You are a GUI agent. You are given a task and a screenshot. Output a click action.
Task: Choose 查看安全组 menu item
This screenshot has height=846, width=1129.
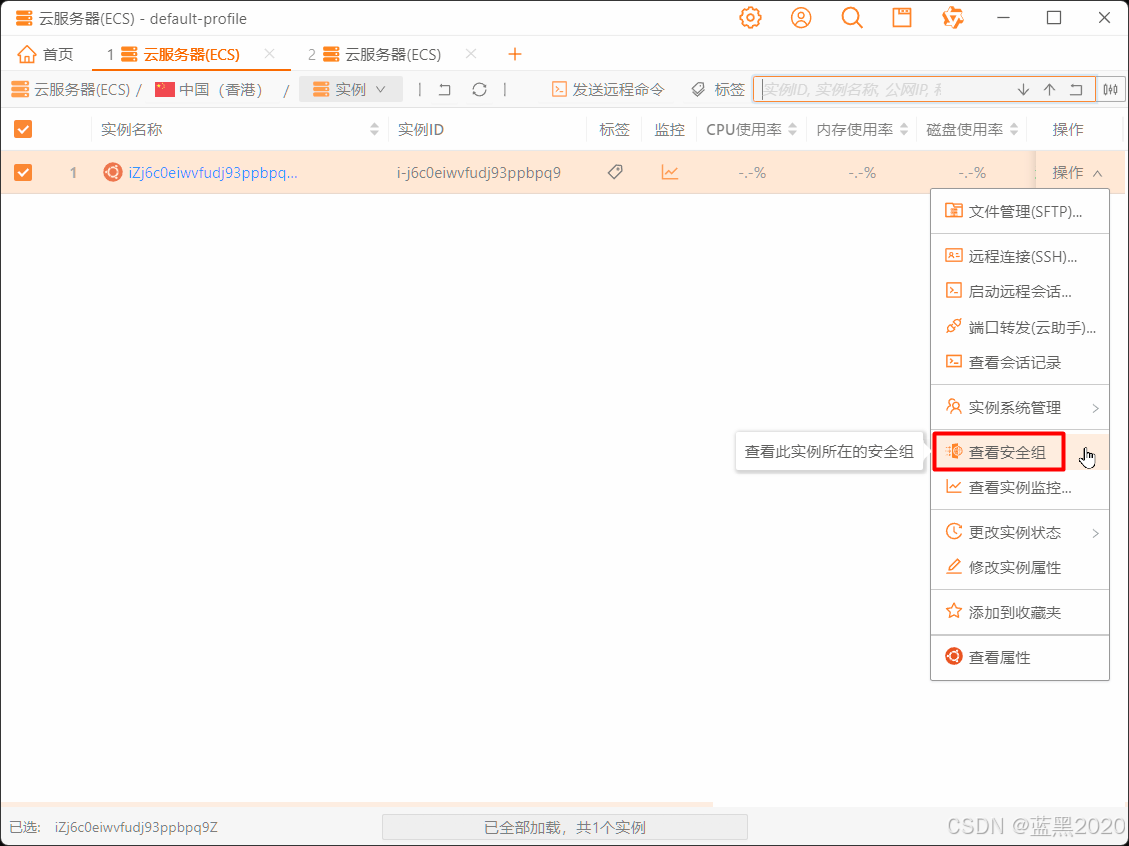pos(1020,452)
